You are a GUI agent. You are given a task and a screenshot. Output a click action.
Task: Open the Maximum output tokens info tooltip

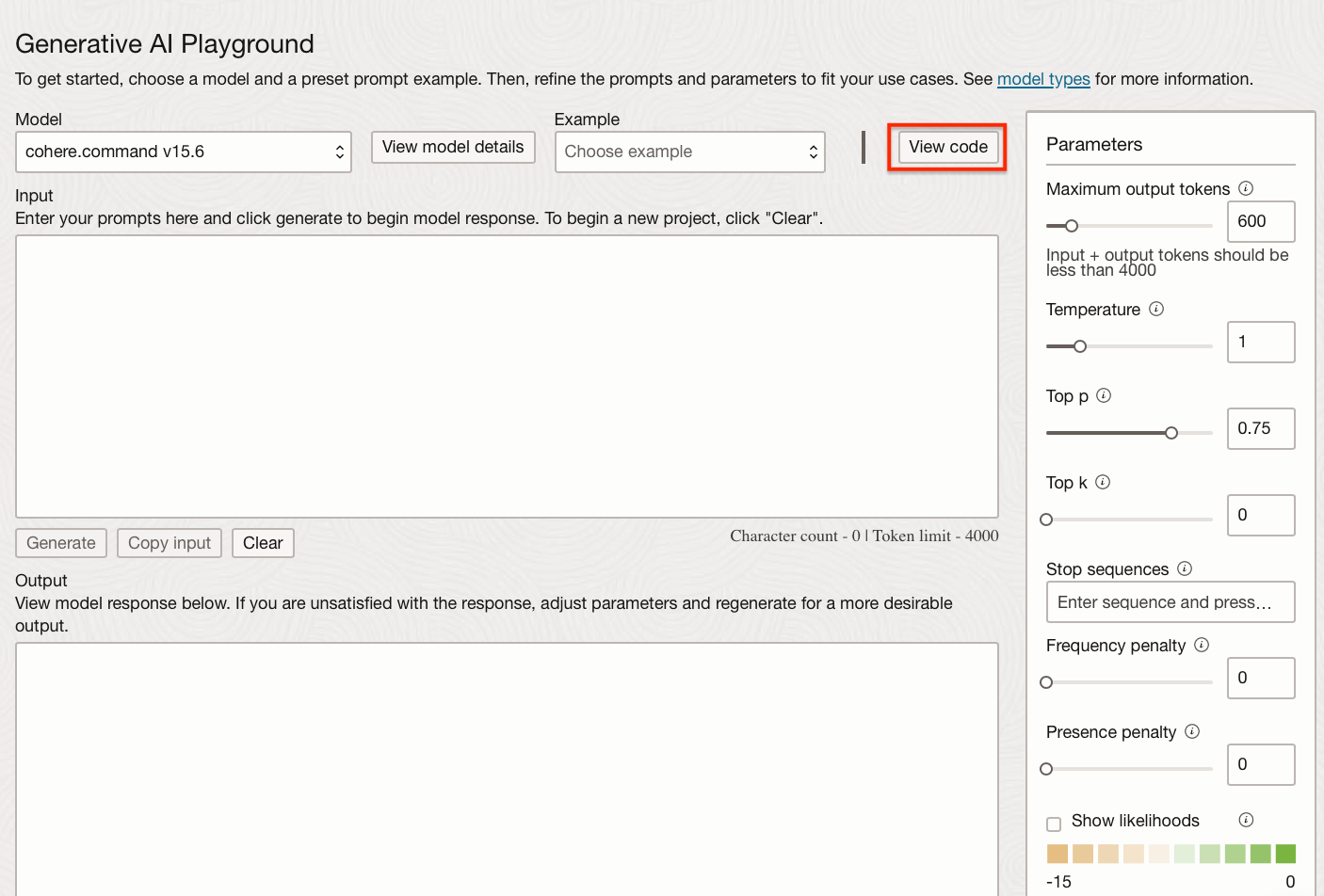(1245, 188)
